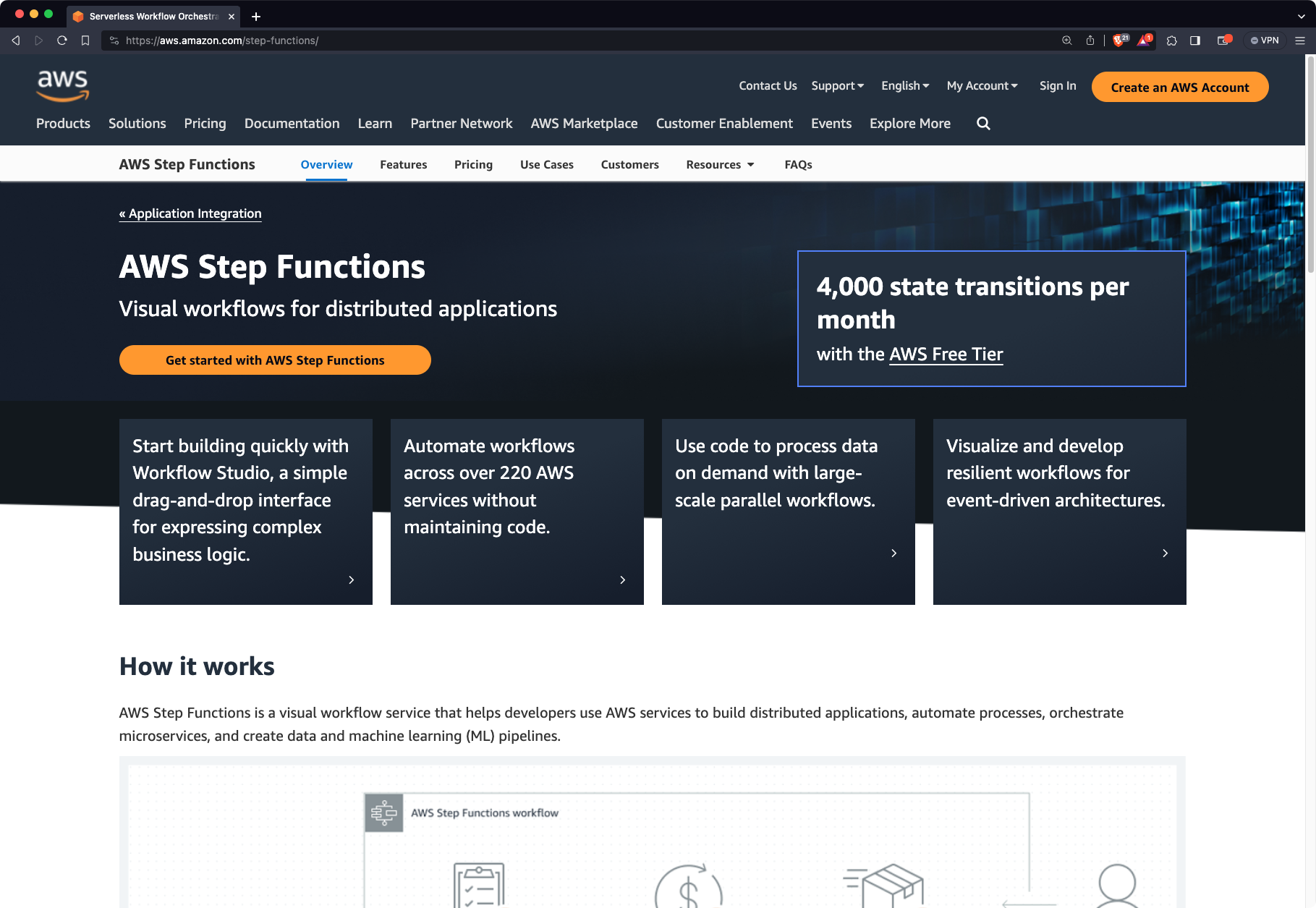Expand the Support menu
This screenshot has height=908, width=1316.
[x=837, y=85]
